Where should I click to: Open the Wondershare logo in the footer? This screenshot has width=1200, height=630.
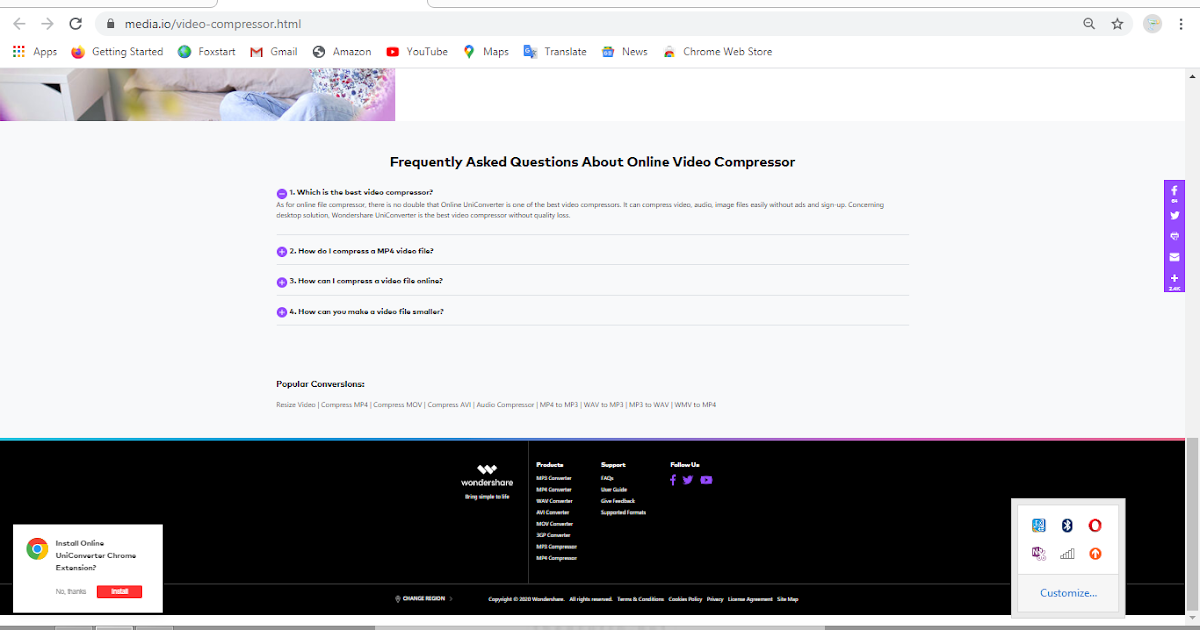(486, 478)
